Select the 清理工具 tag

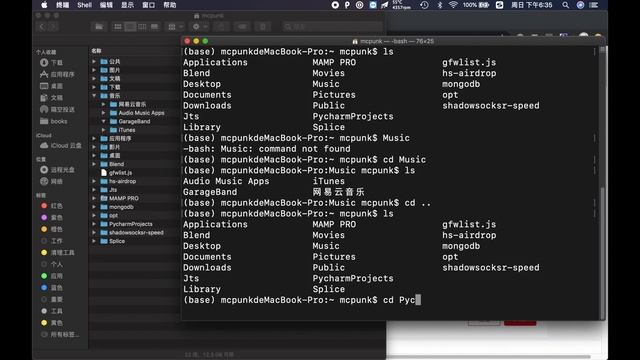coord(57,253)
